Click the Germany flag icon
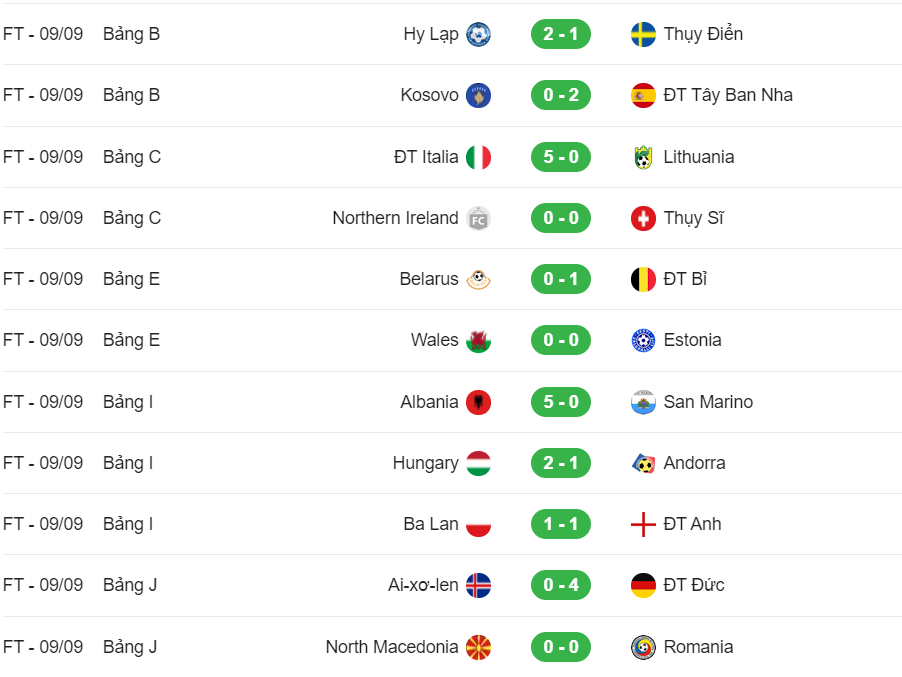The image size is (902, 677). click(x=643, y=586)
